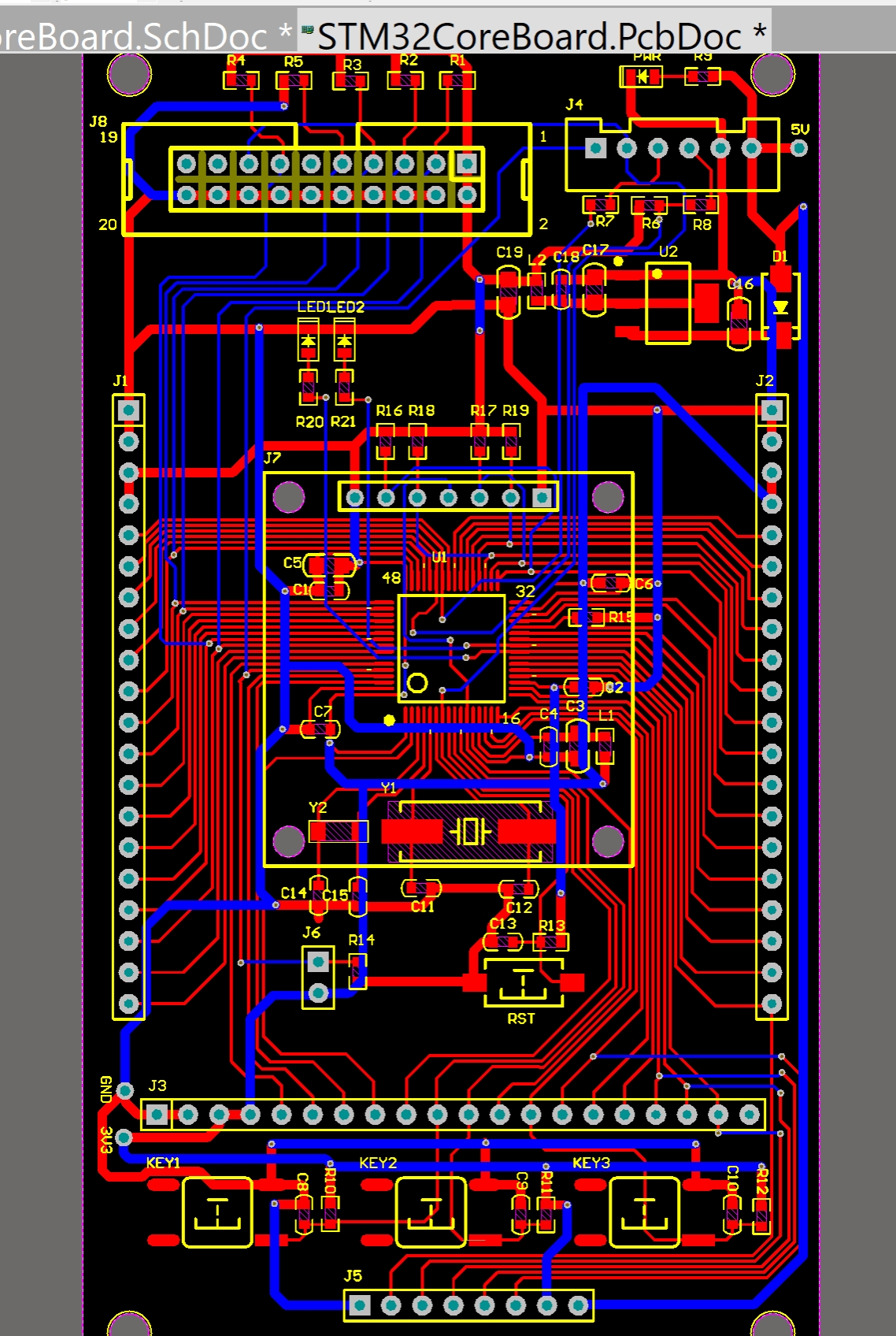Select the KEY2 push button footprint
The width and height of the screenshot is (896, 1336).
pos(430,1213)
